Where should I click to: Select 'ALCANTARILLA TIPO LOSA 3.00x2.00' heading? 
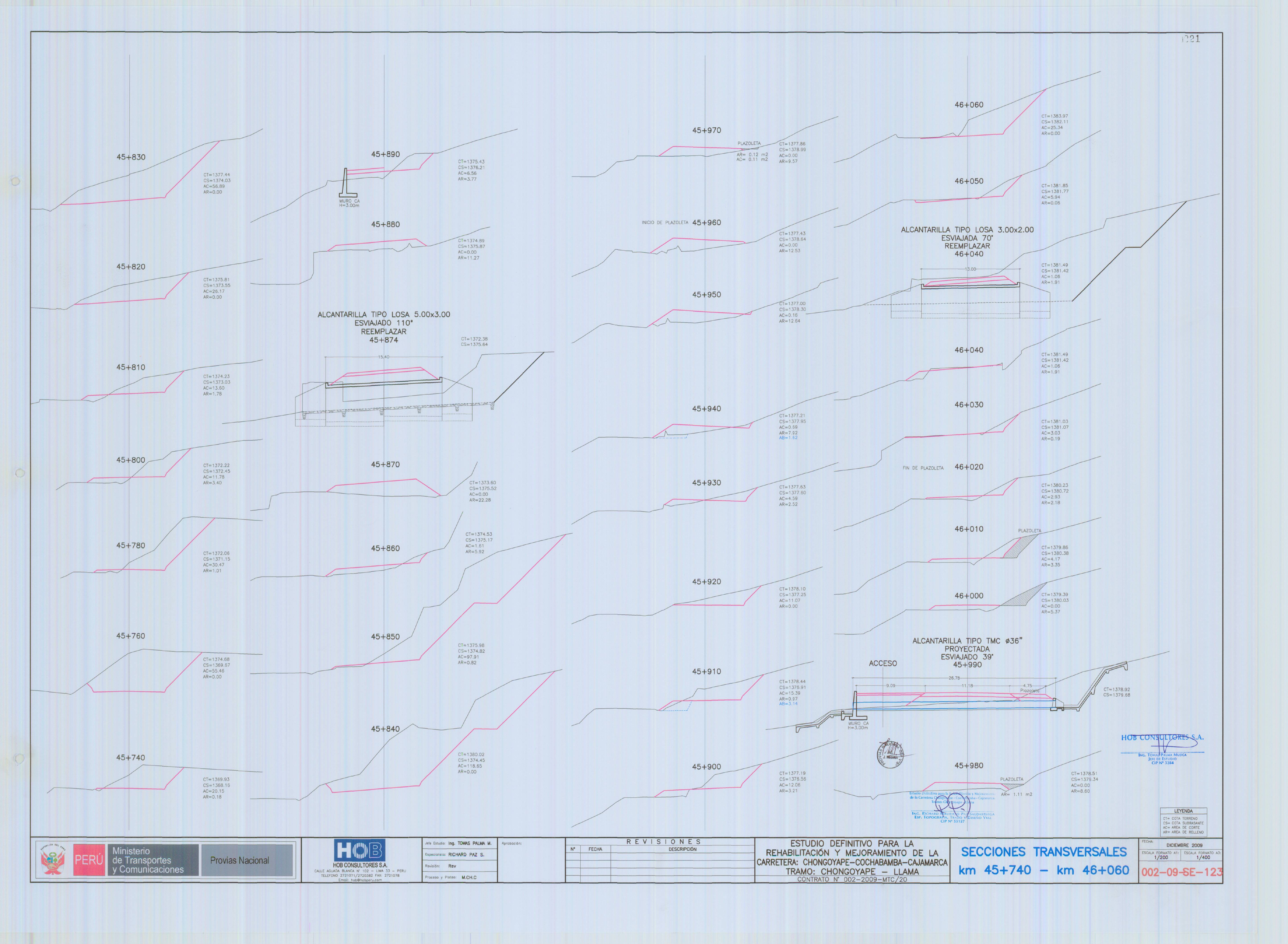click(x=967, y=230)
